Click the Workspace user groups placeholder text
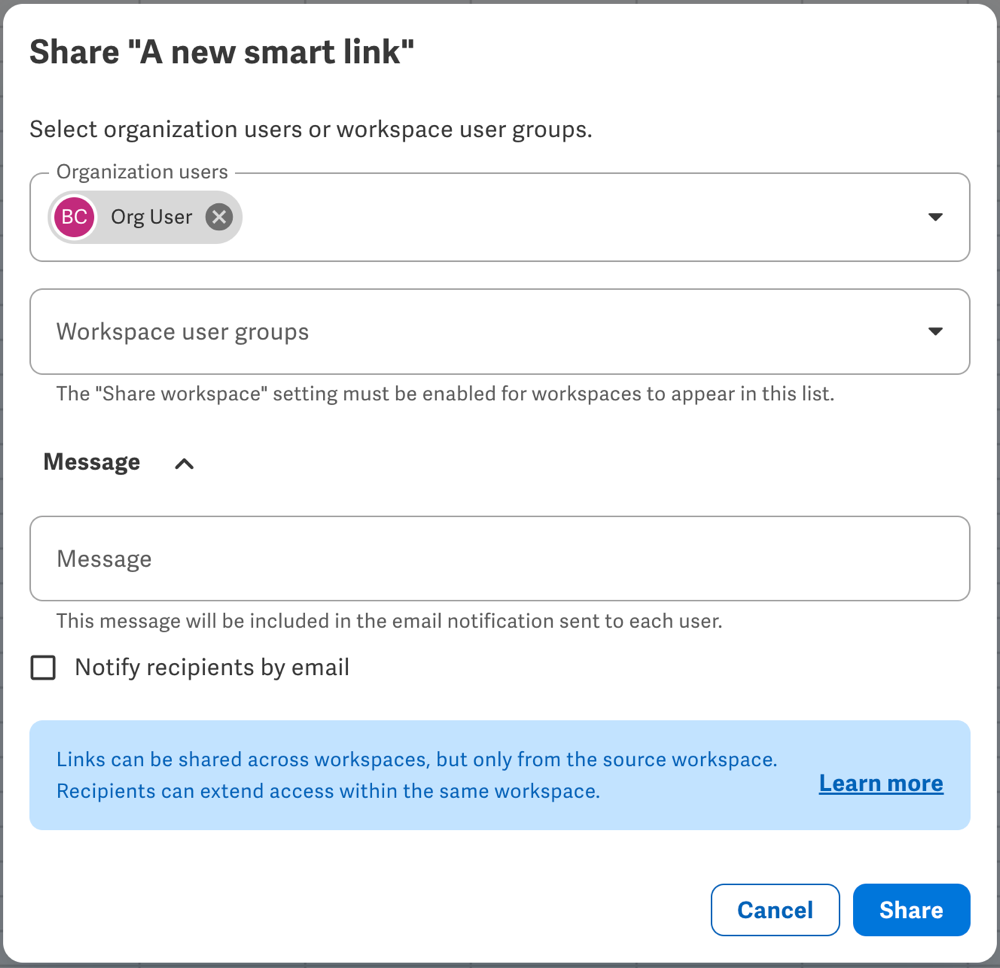 [x=183, y=332]
